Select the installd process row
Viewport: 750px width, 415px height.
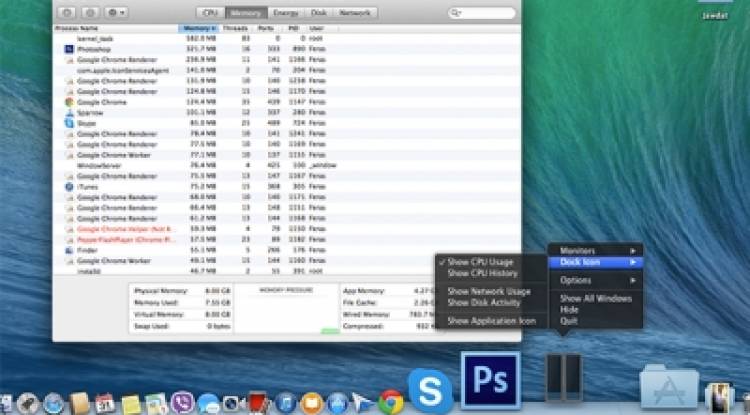[x=287, y=271]
